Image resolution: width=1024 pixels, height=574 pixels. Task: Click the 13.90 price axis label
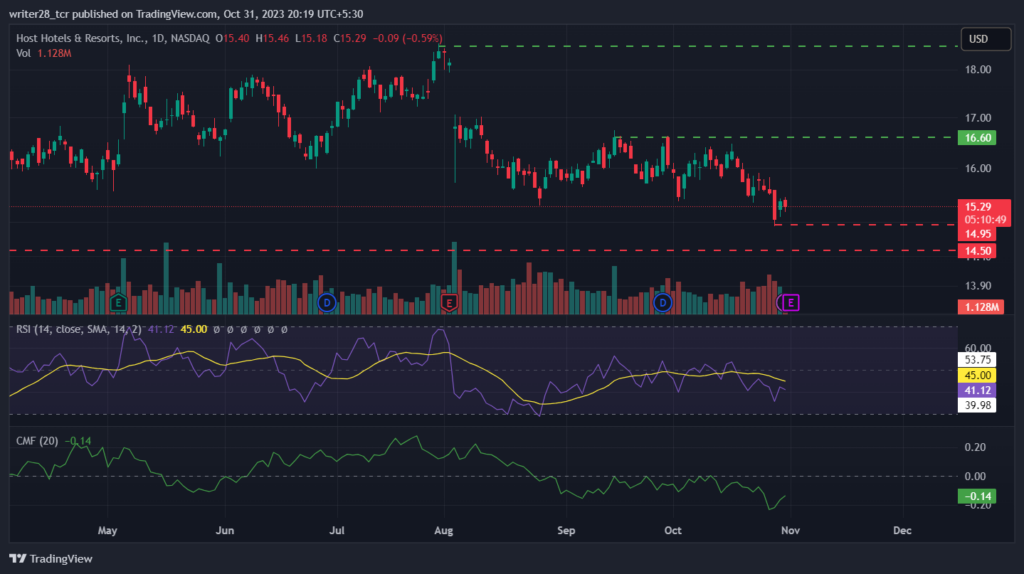click(978, 286)
